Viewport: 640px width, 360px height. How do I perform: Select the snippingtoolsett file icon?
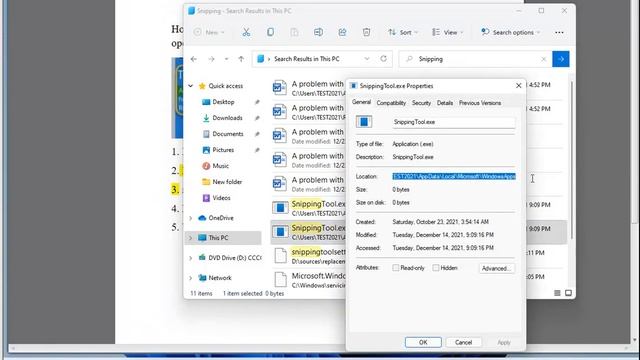click(280, 256)
